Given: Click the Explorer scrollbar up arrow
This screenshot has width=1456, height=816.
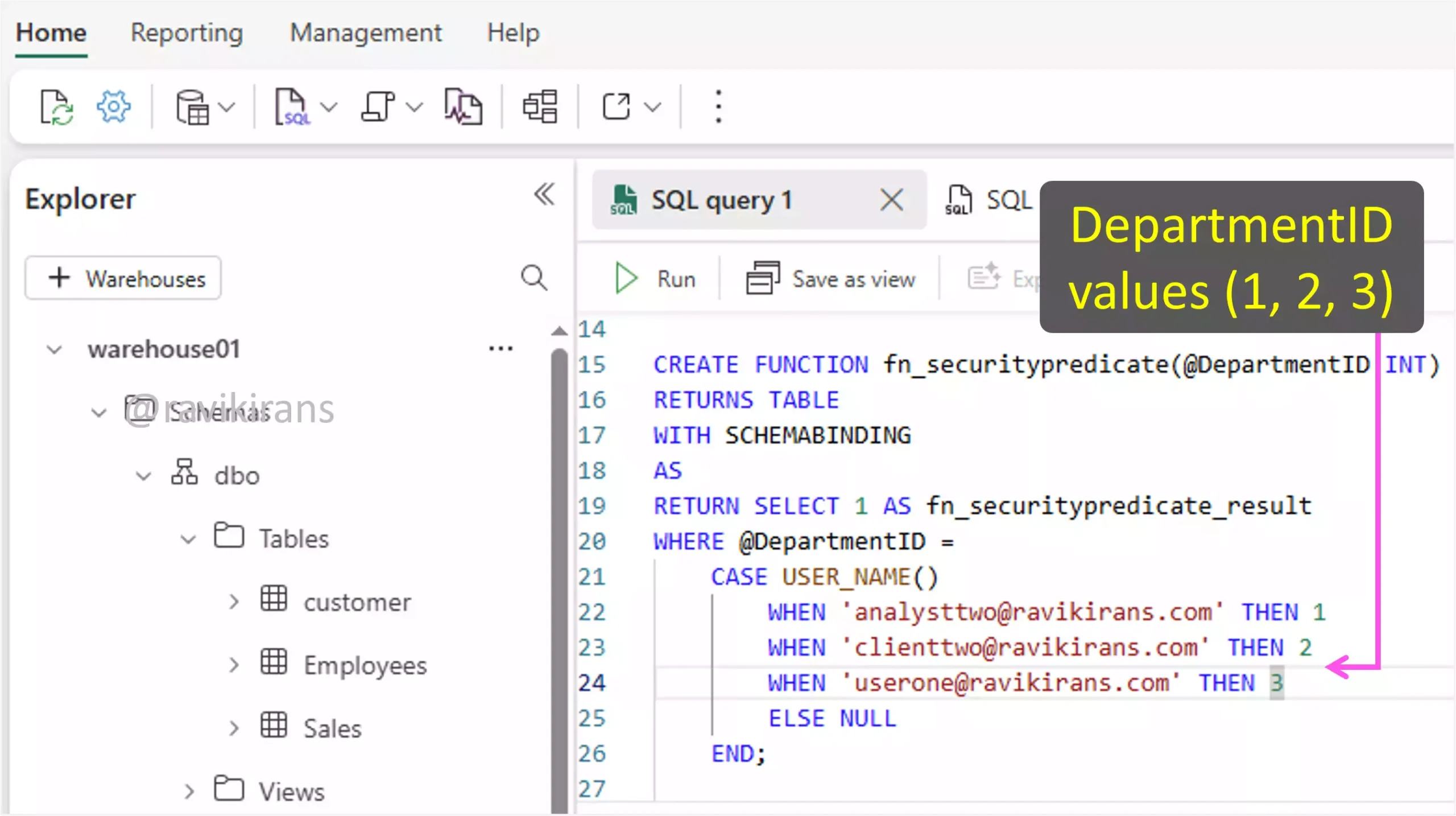Looking at the screenshot, I should point(560,331).
